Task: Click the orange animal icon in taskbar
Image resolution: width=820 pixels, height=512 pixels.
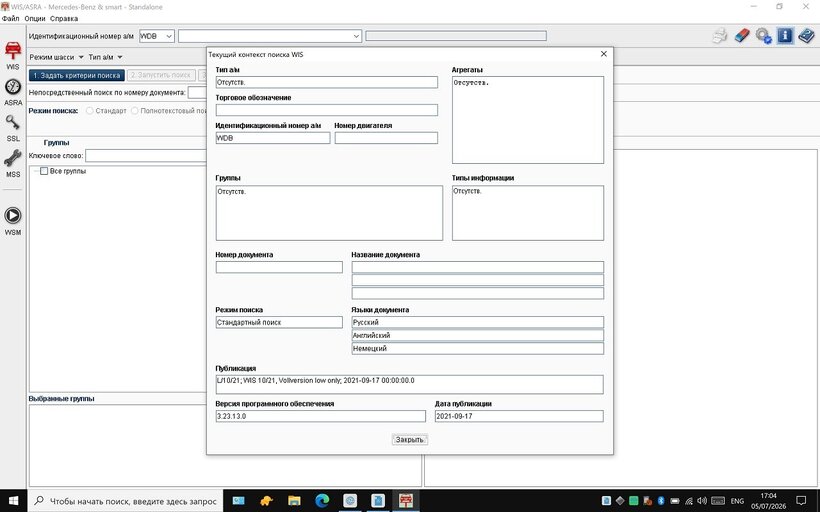Action: click(266, 500)
